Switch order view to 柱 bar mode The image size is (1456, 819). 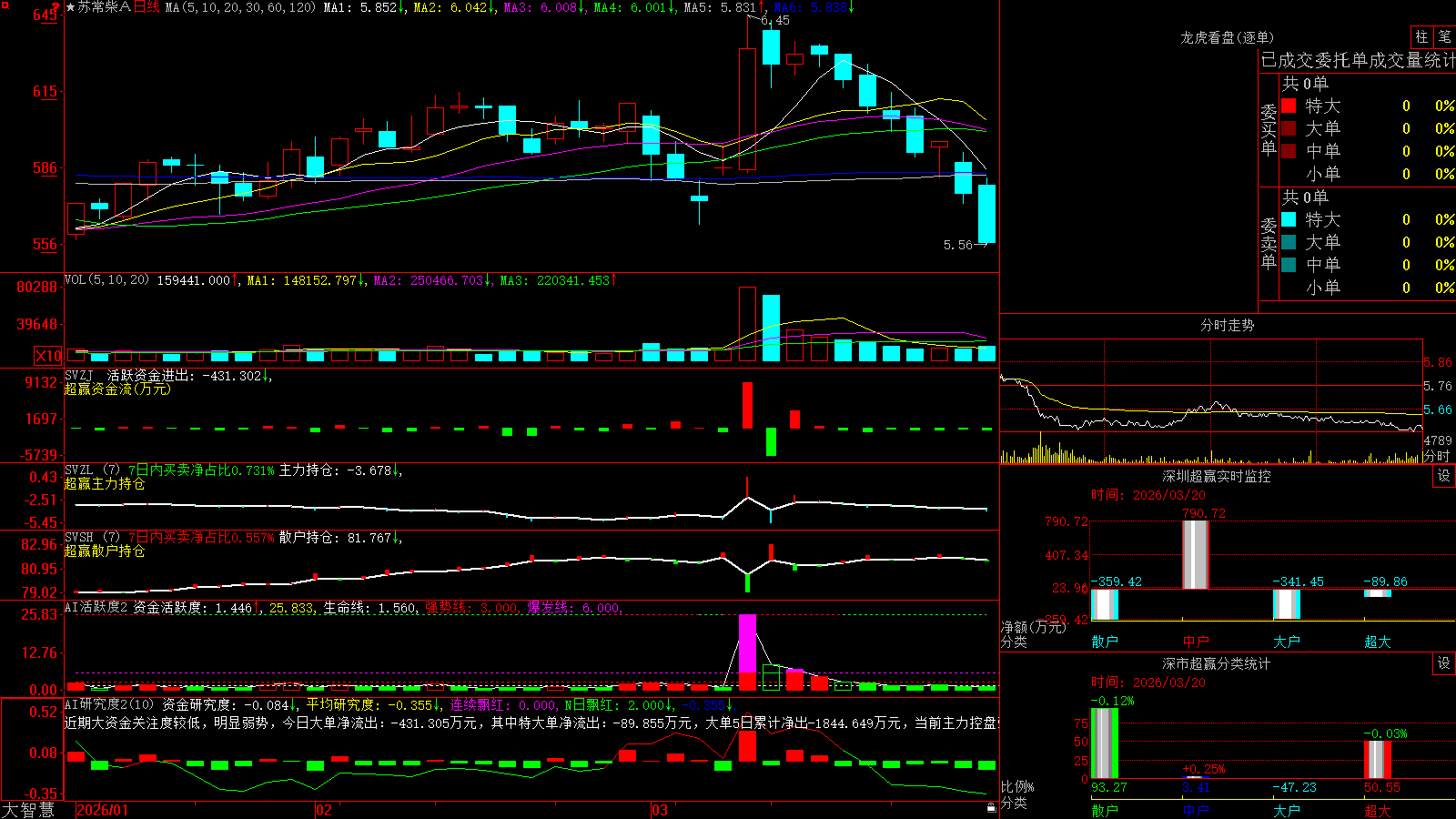[1421, 36]
